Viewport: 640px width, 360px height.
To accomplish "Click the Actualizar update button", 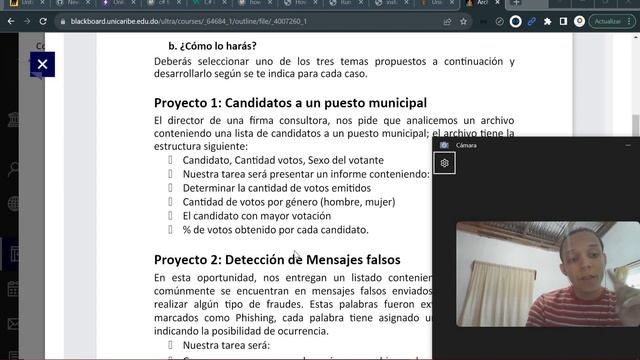I will tap(607, 21).
